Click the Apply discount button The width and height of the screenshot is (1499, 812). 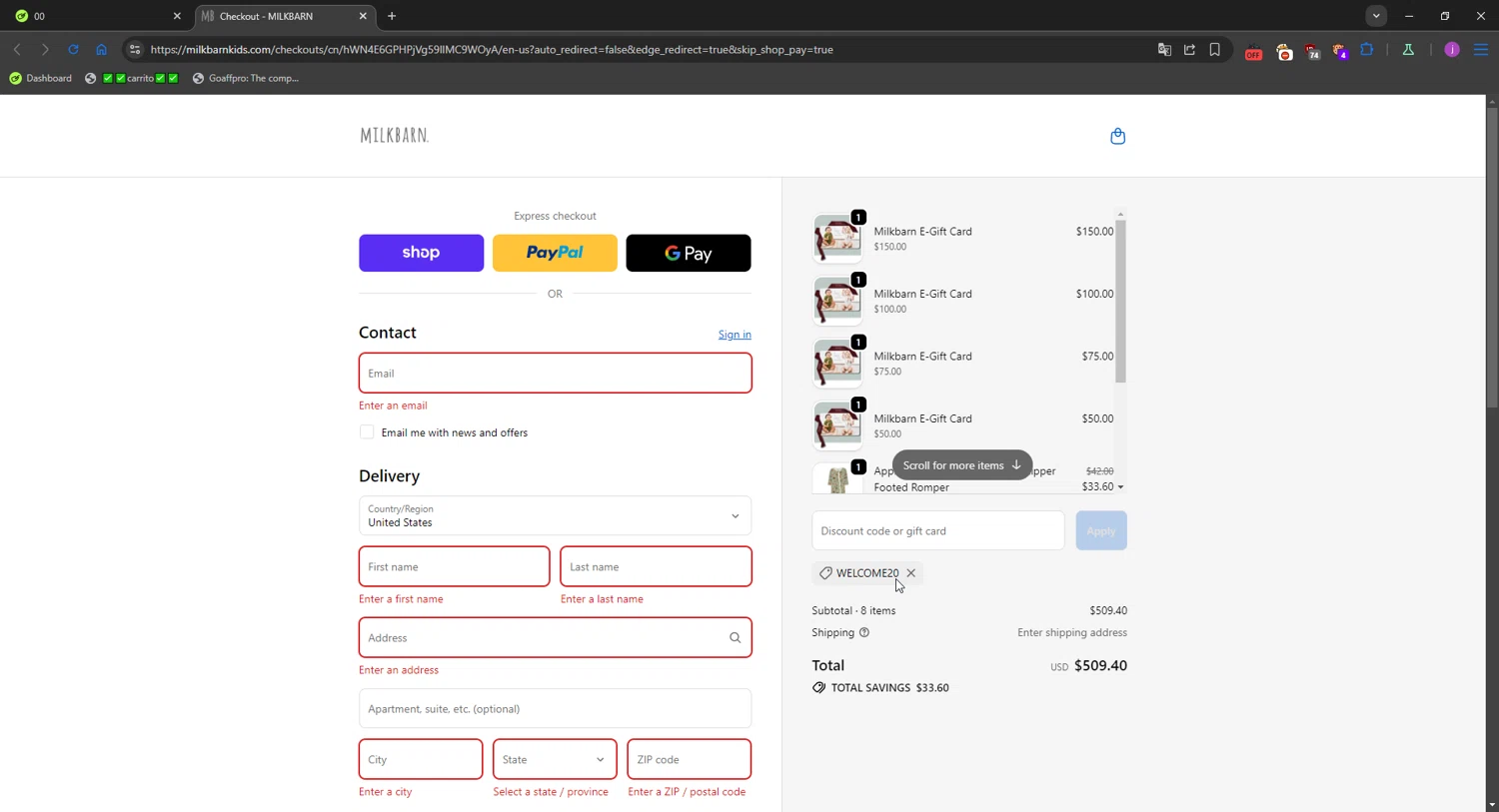(1100, 530)
